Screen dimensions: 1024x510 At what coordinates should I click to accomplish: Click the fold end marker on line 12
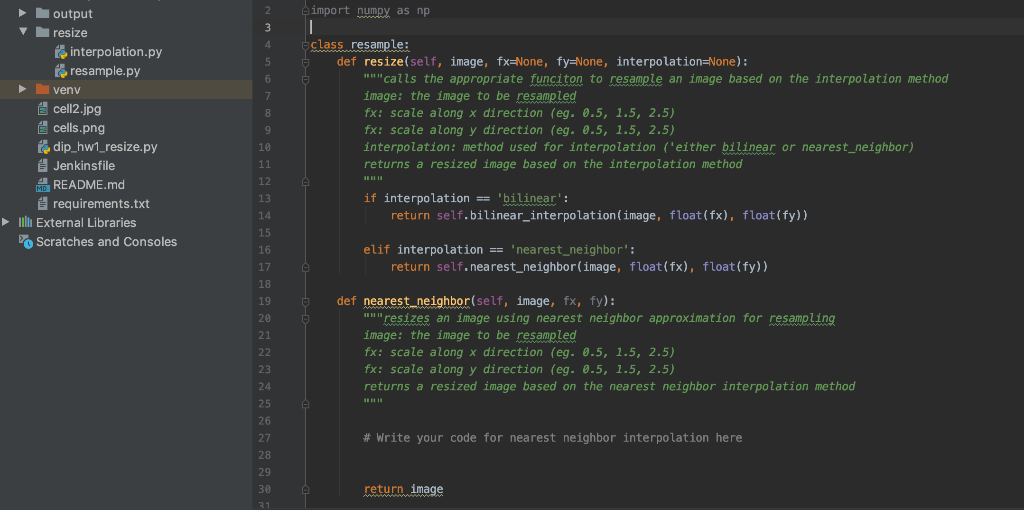point(305,182)
